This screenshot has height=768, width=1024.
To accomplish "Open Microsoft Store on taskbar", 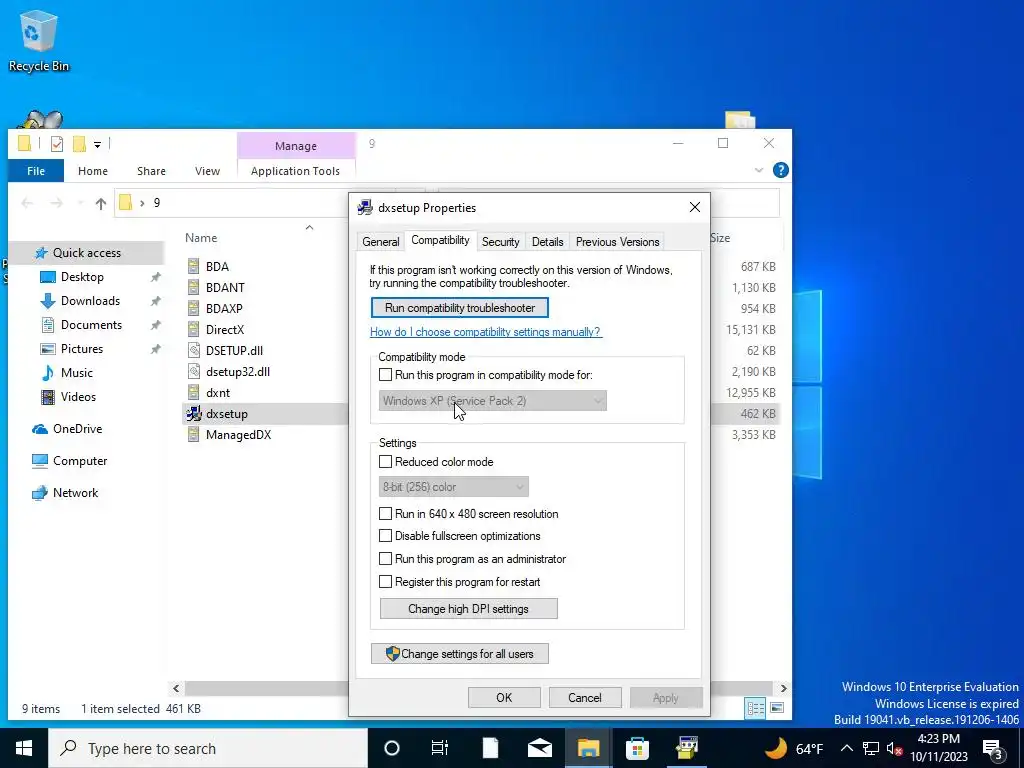I will click(x=637, y=748).
